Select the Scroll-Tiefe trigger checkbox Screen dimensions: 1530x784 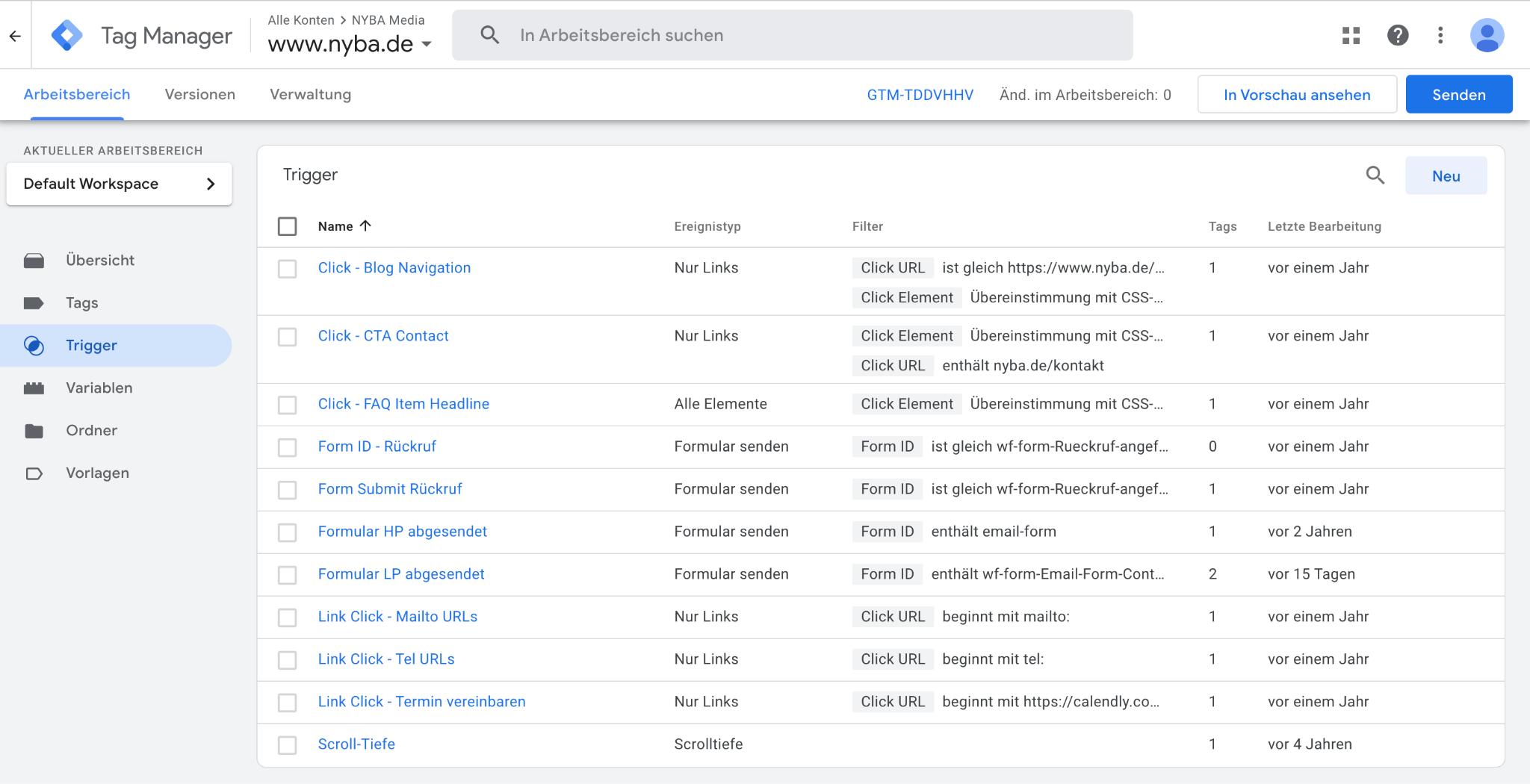[288, 745]
